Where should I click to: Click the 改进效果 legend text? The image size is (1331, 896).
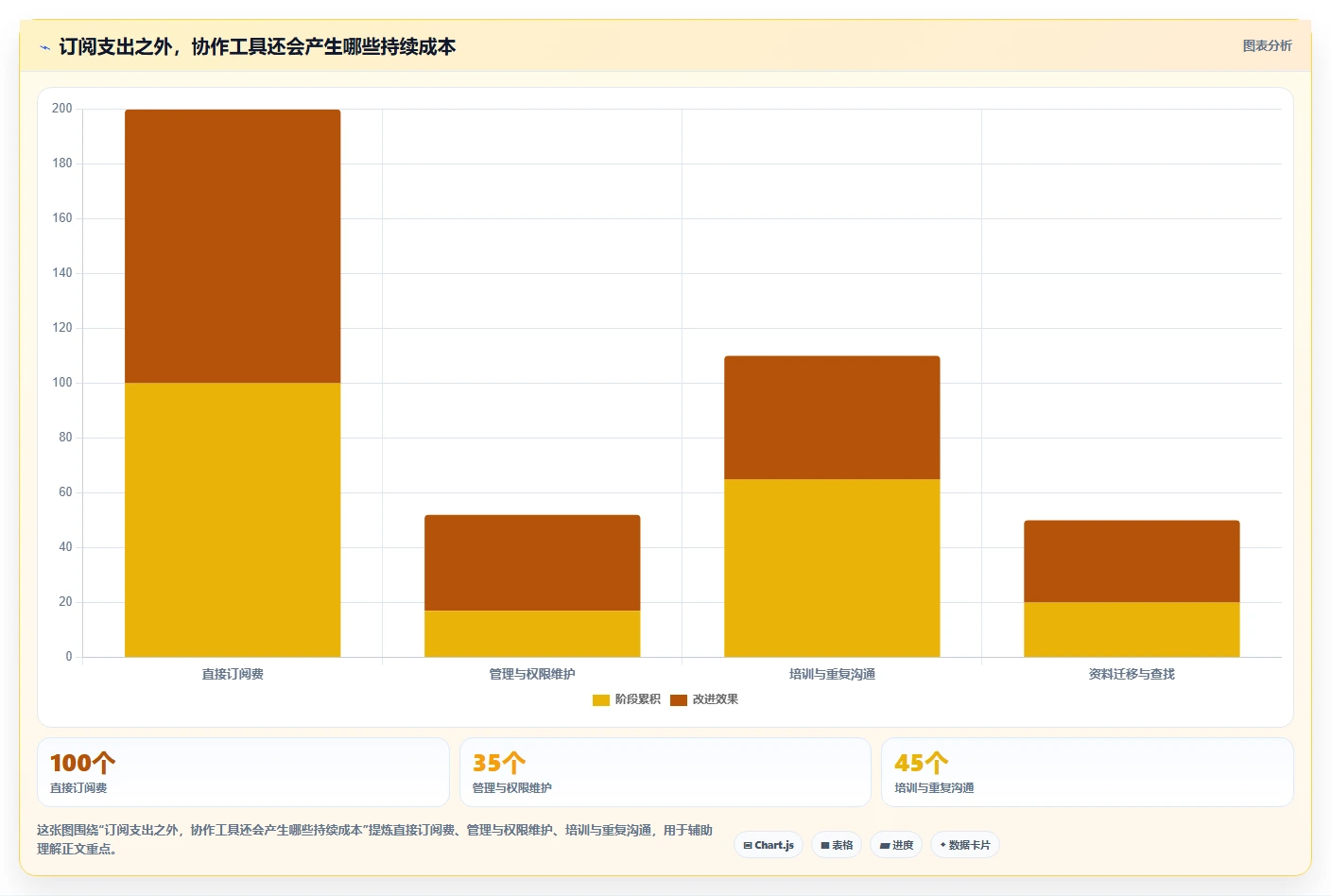pyautogui.click(x=716, y=699)
